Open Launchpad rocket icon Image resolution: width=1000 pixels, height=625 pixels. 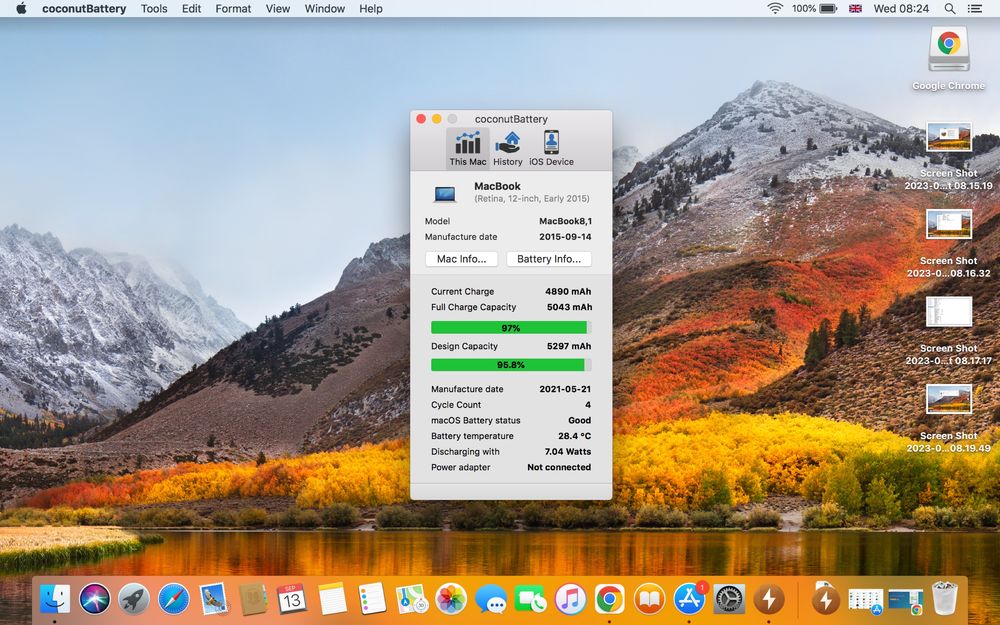click(x=134, y=599)
